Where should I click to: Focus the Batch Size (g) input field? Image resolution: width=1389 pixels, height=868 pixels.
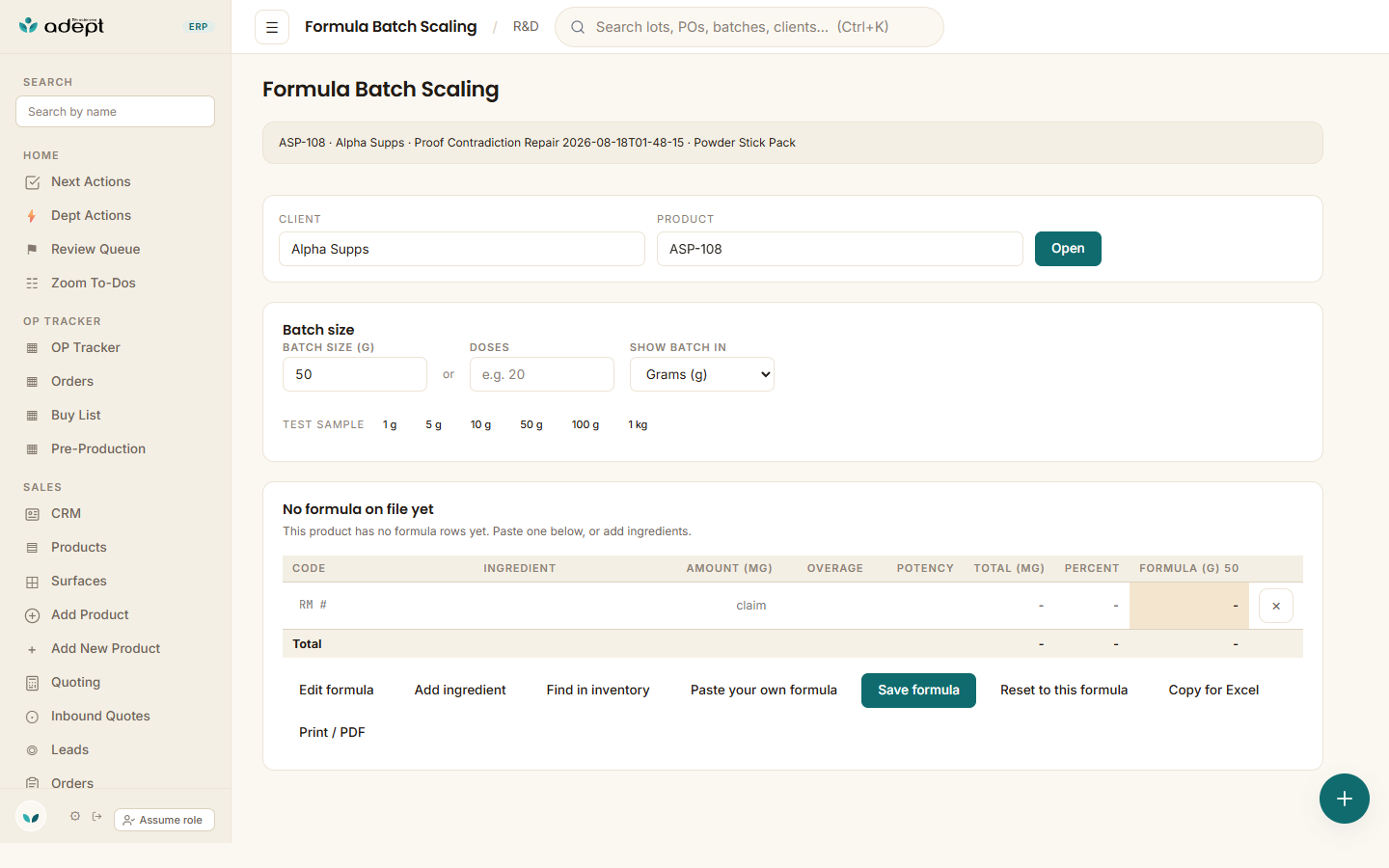(x=355, y=374)
